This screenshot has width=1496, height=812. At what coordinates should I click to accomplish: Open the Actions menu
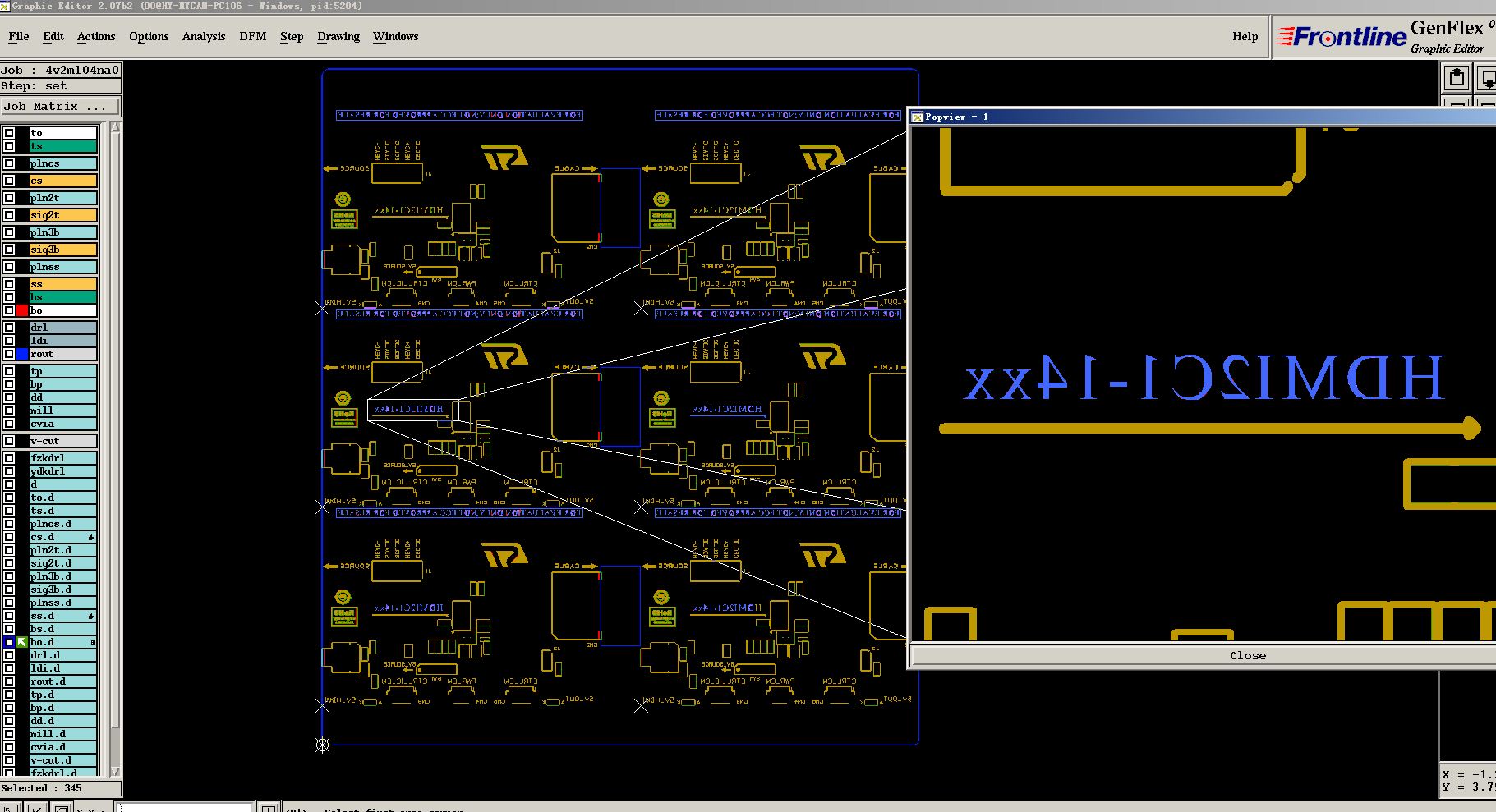pos(96,36)
